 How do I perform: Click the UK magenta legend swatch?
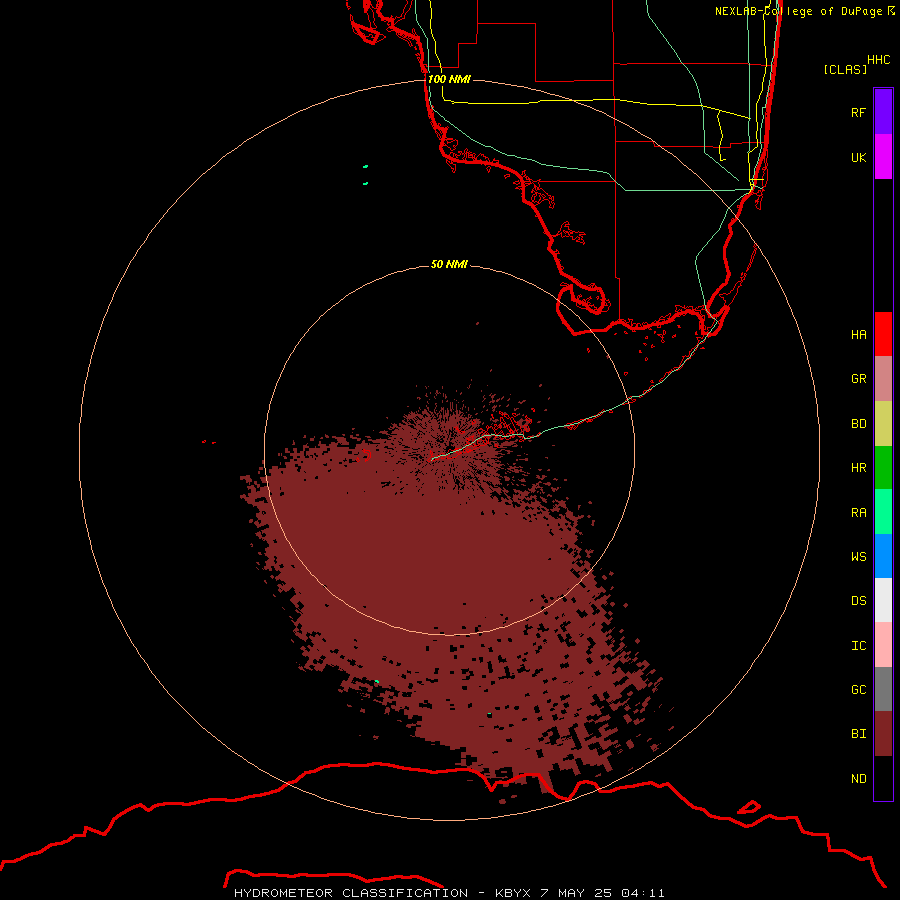coord(883,157)
